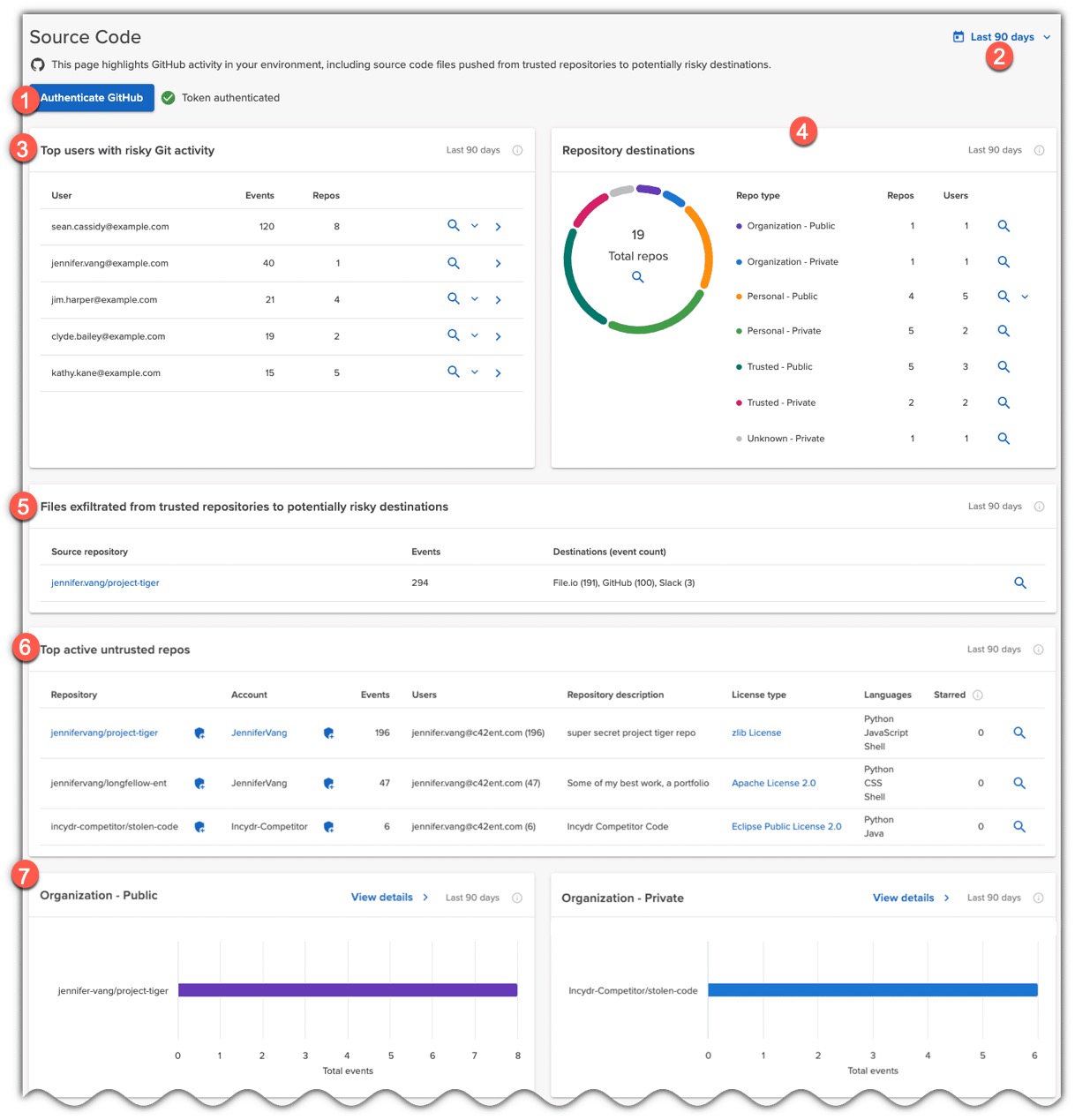Click magnifier for Trusted - Public repo type
1075x1120 pixels.
(1003, 366)
